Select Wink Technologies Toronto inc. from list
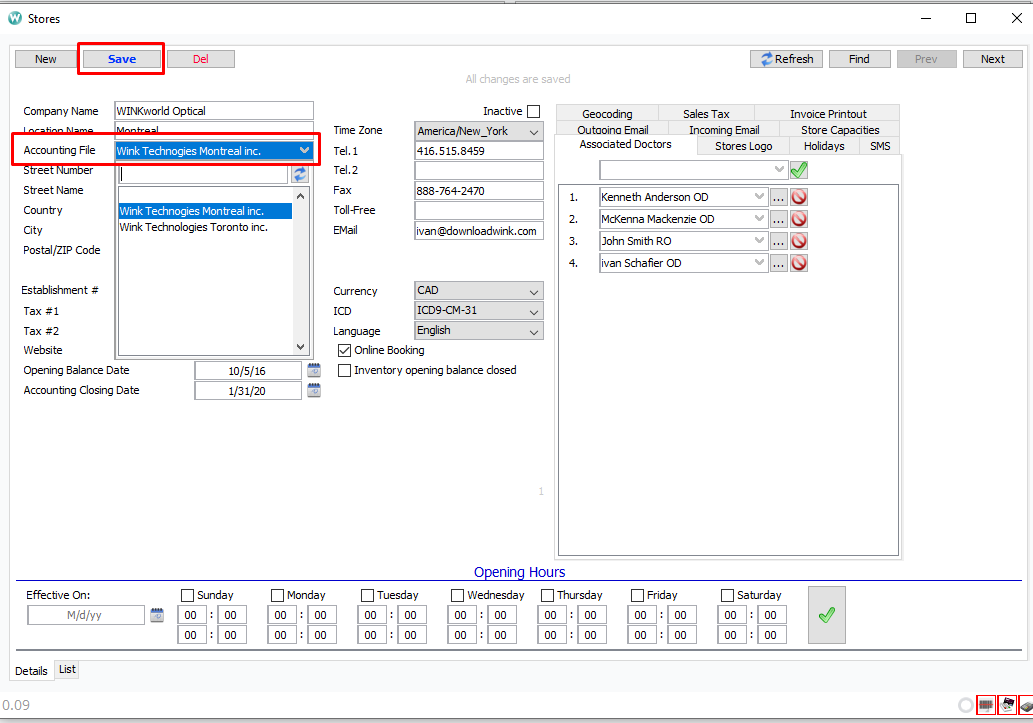1033x723 pixels. (197, 227)
